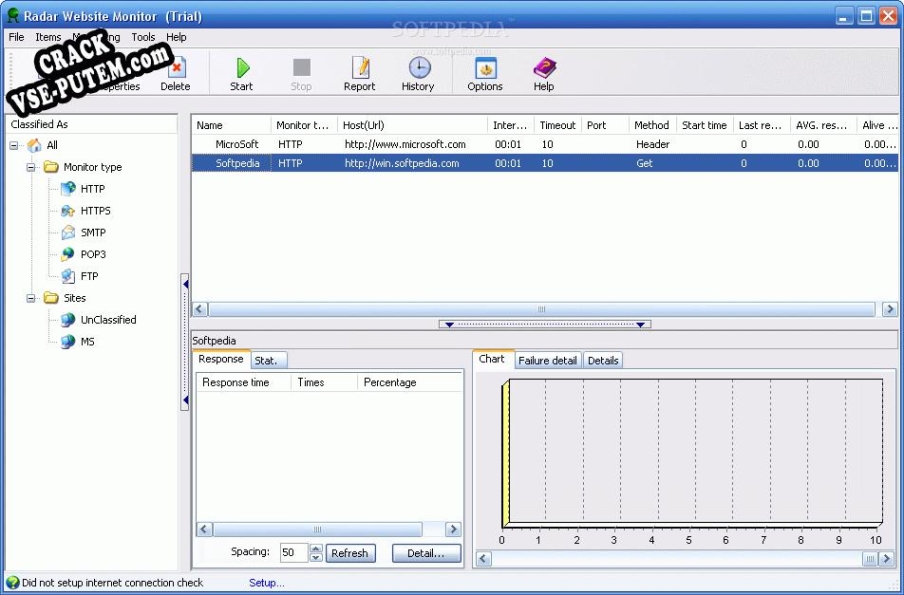Sort by the Method column header
This screenshot has width=904, height=595.
[x=652, y=125]
